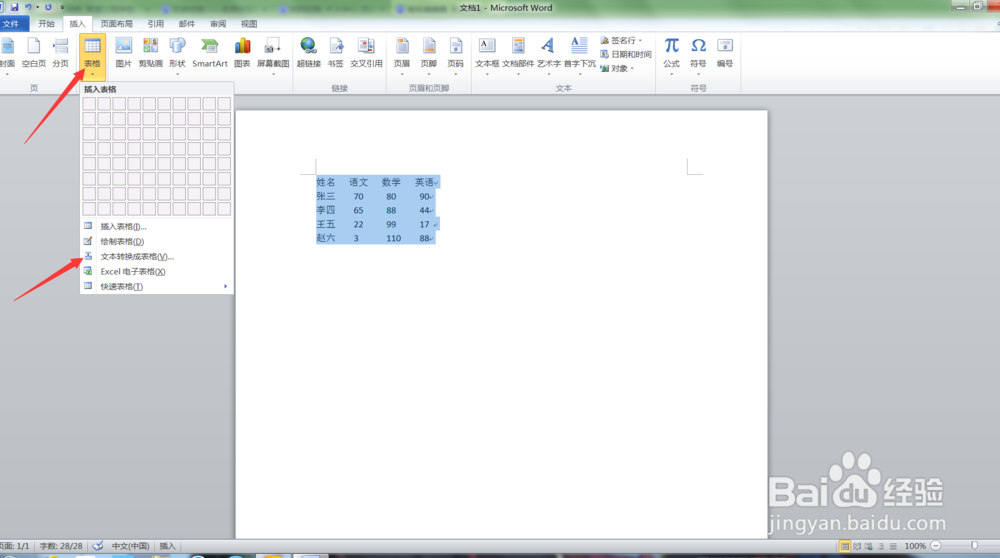Click the name 张三 in the document
Viewport: 1000px width, 558px height.
tap(326, 196)
